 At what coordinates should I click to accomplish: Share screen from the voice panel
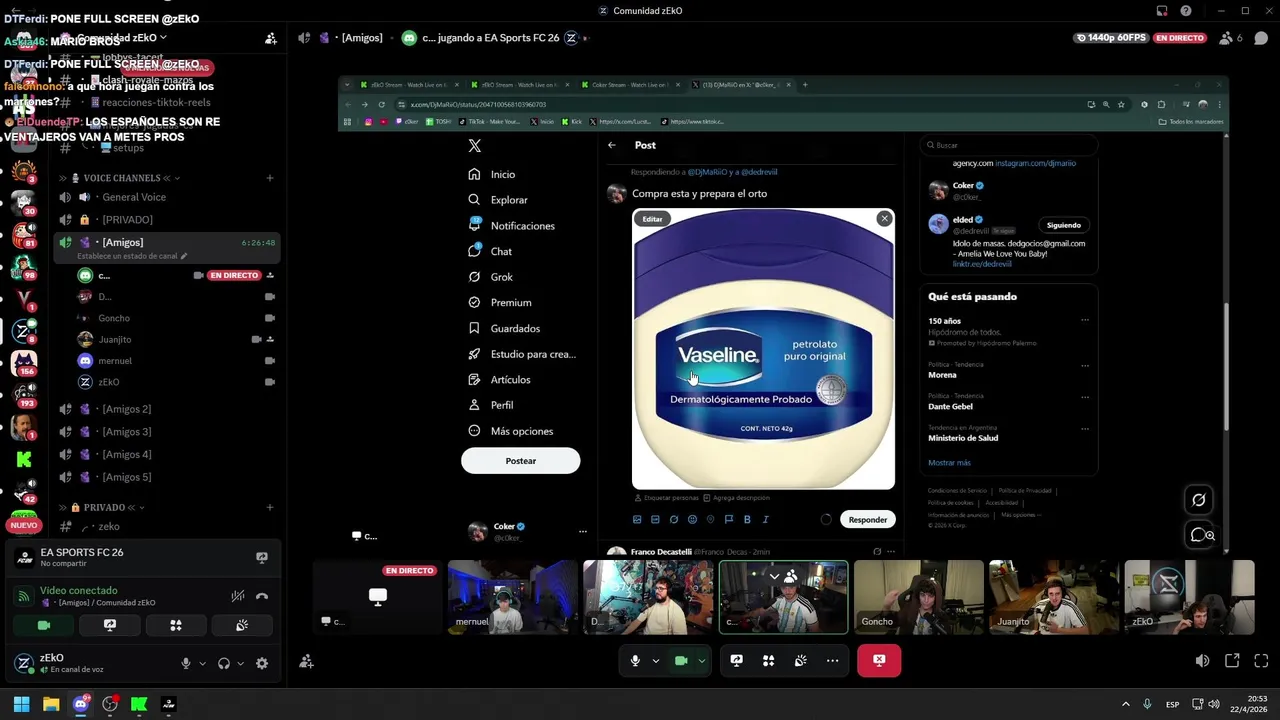click(110, 625)
